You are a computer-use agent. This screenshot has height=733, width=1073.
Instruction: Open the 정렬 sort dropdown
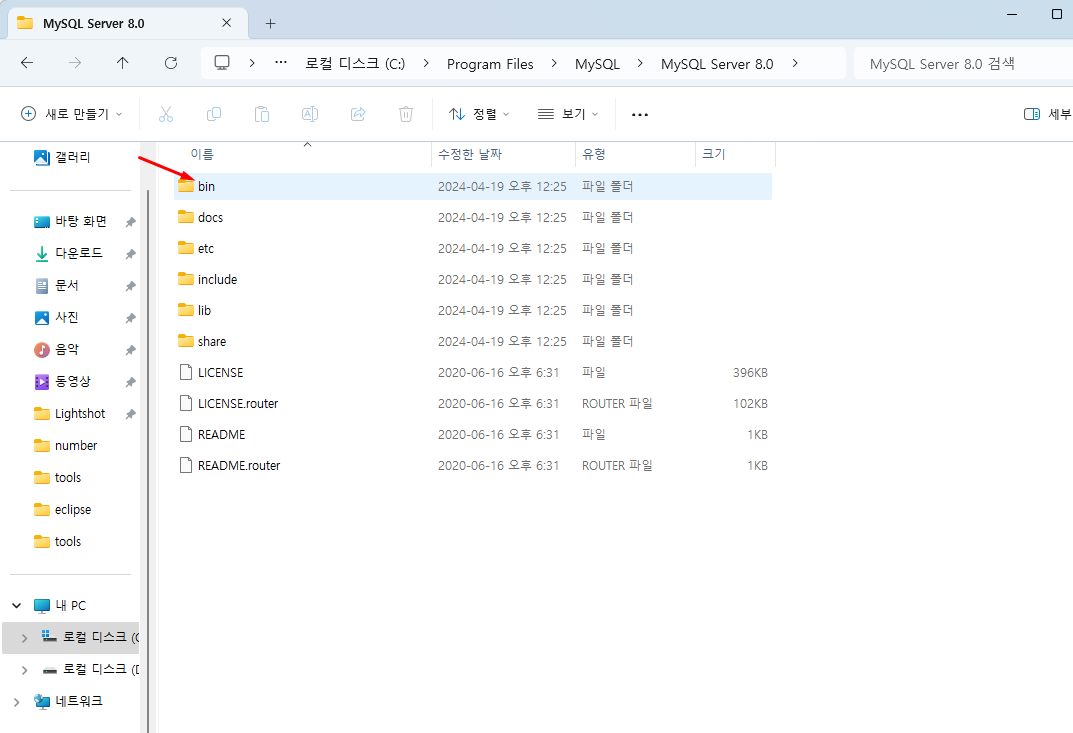click(479, 114)
